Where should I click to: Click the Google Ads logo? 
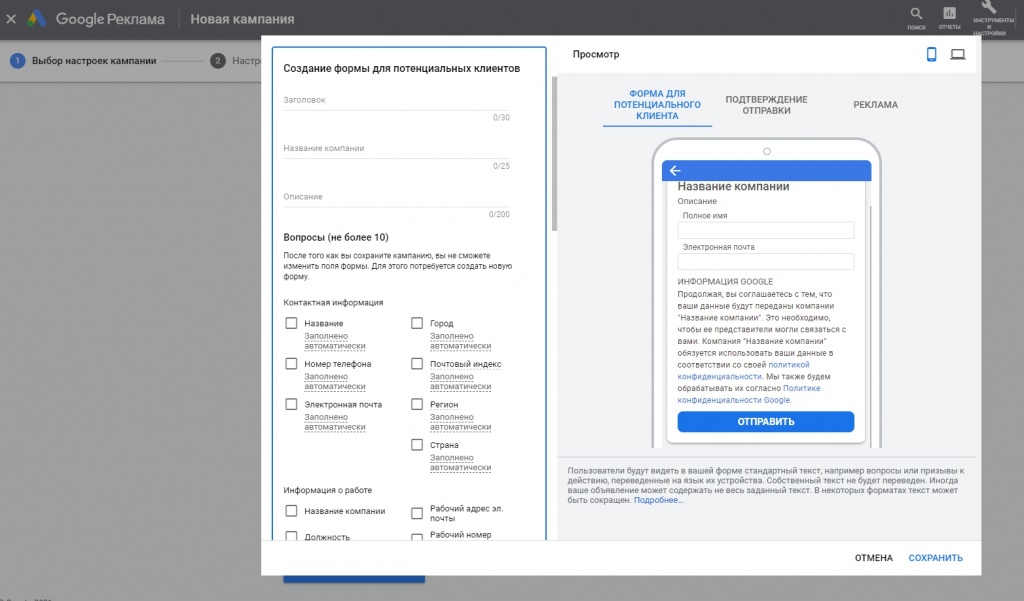click(x=37, y=19)
